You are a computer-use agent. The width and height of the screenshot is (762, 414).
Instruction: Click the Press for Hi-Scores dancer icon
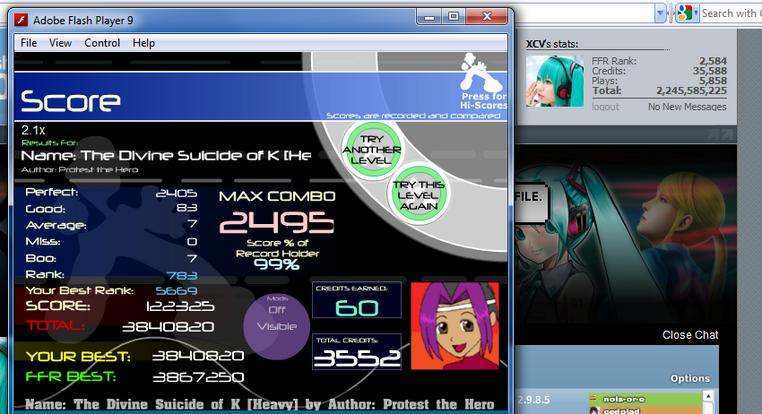tap(477, 71)
